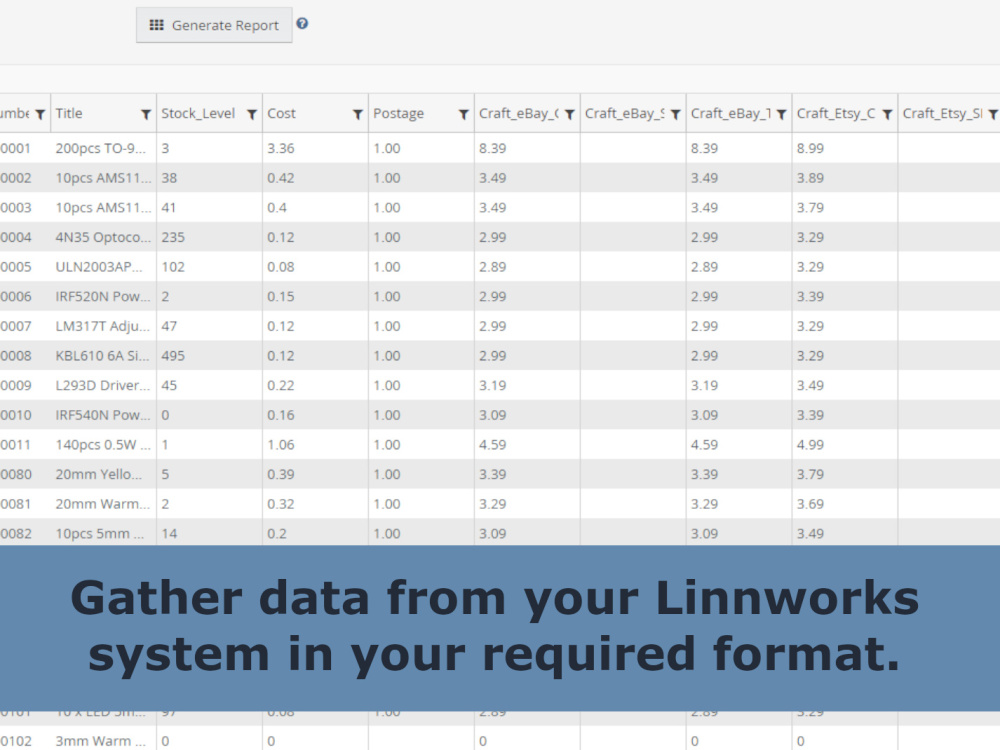Sort by the Cost header text
1000x750 pixels.
click(x=281, y=114)
